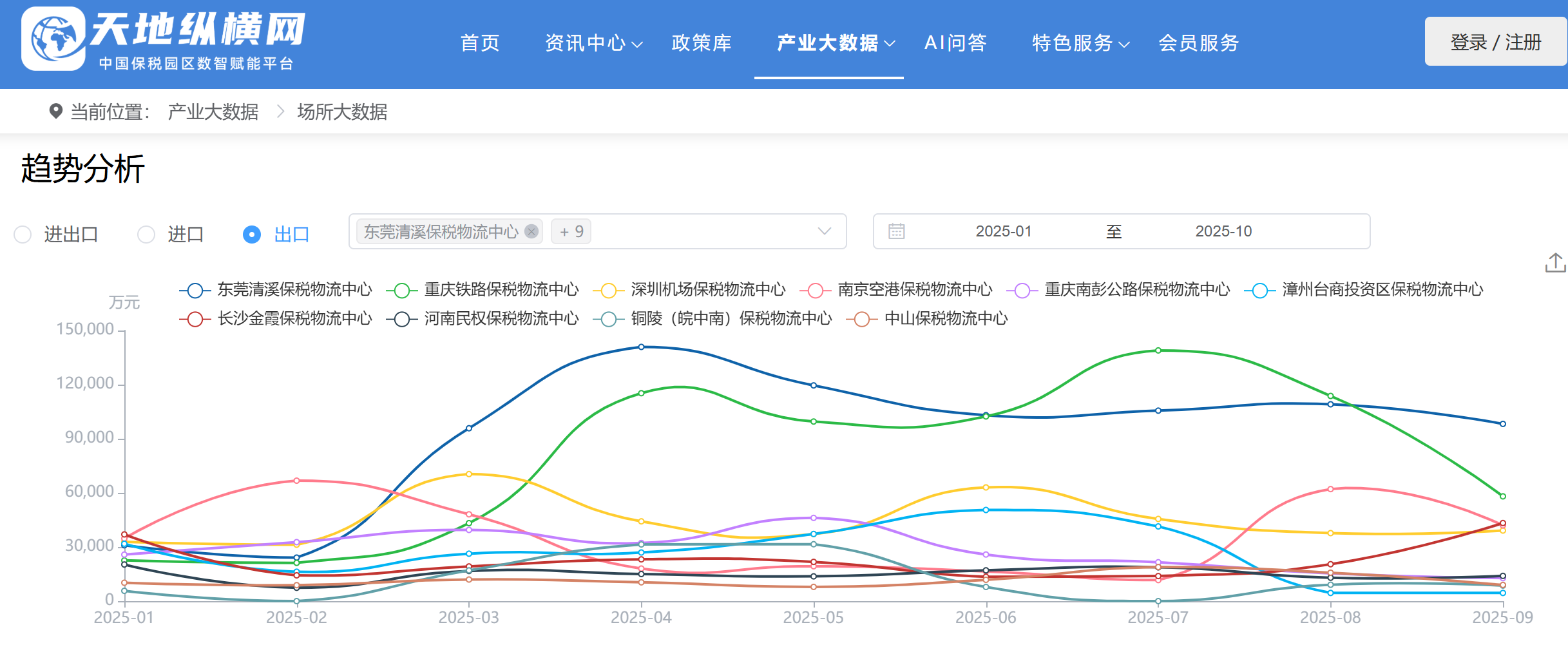Click the 产业大数据 breadcrumb link
Screen dimensions: 1568x652
[213, 112]
